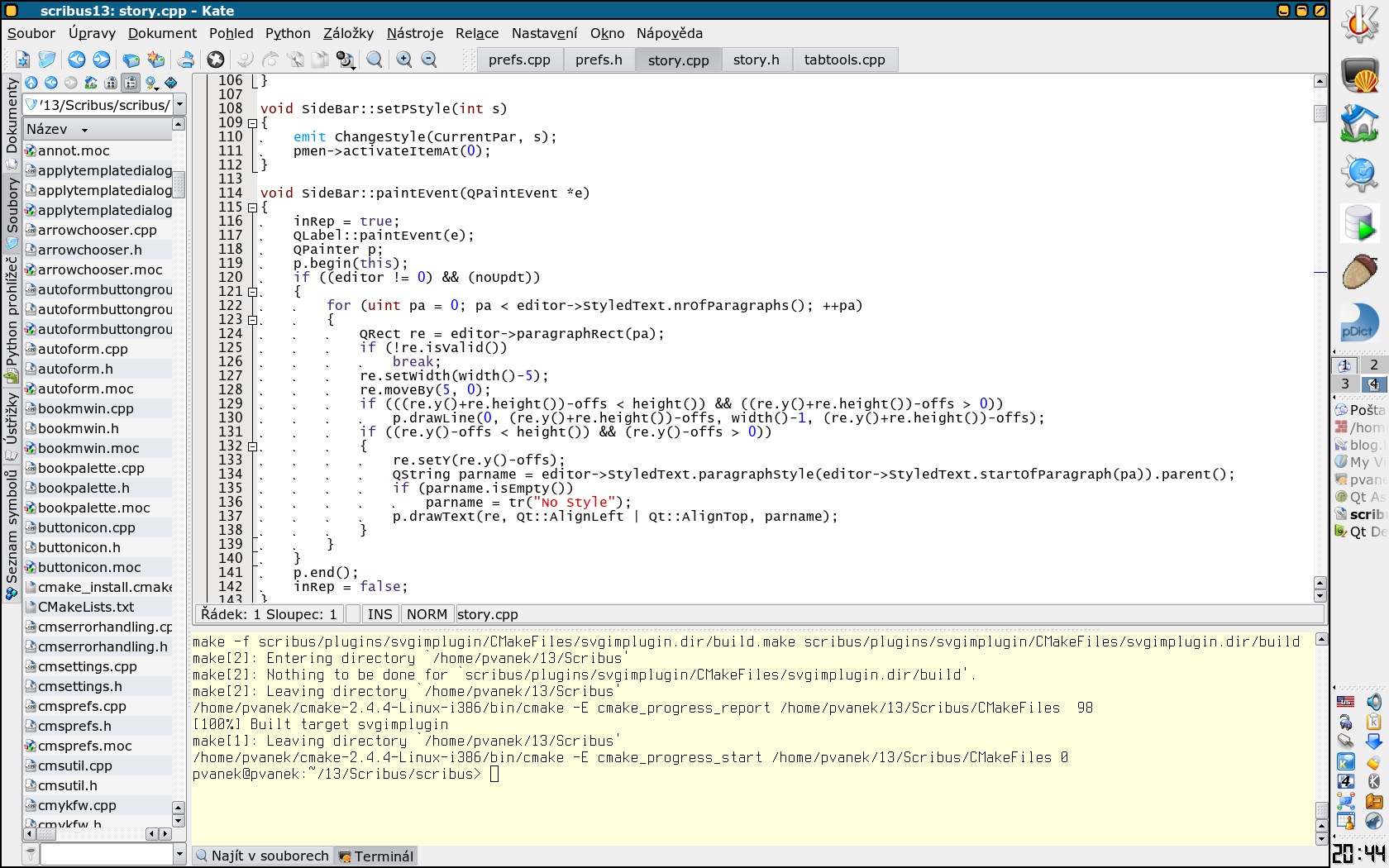
Task: Click the Redo toolbar icon
Action: (x=270, y=60)
